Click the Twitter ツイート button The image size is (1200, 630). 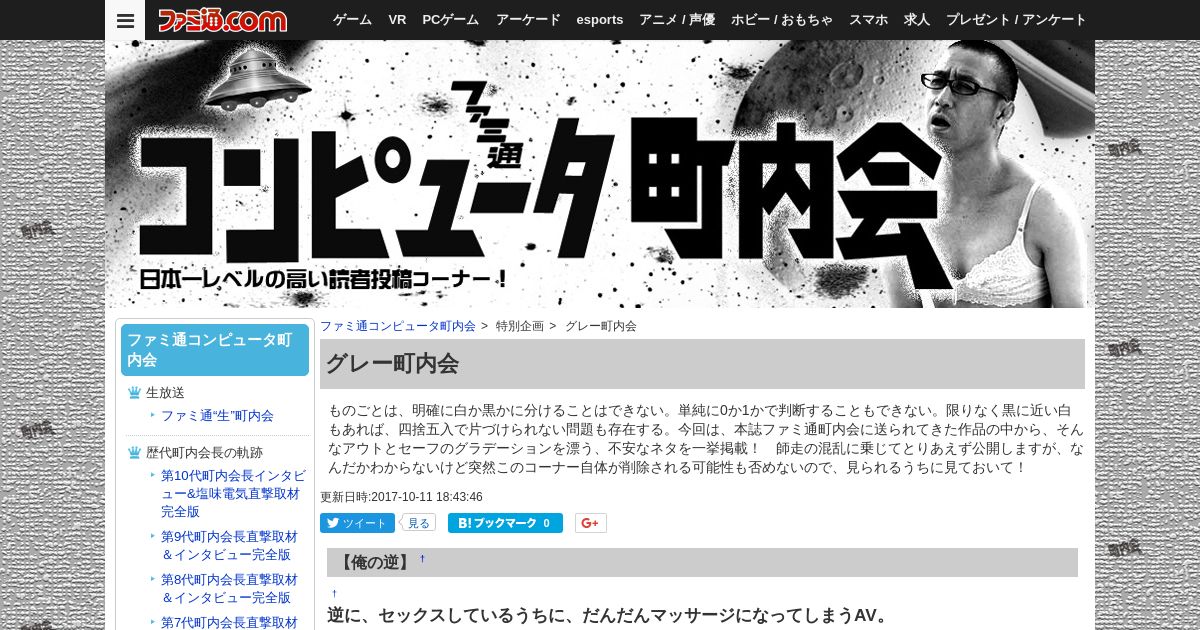[x=357, y=523]
